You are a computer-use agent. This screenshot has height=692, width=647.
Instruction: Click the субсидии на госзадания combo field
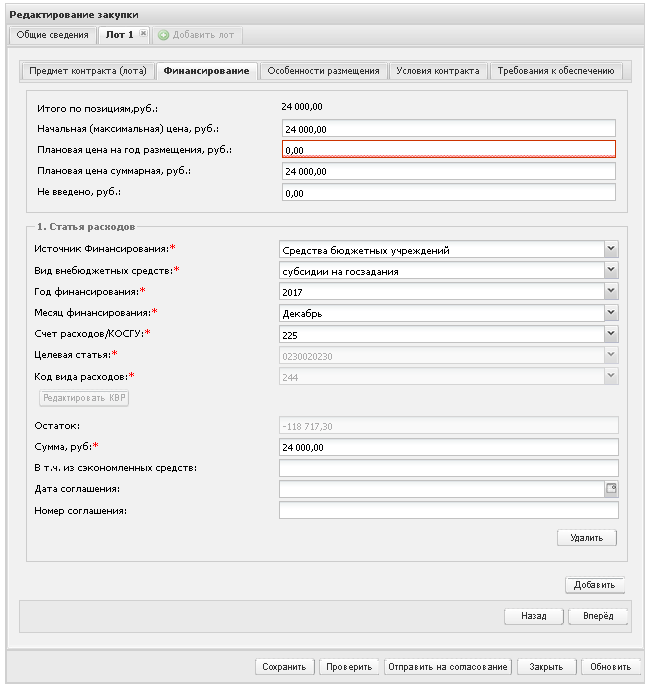pos(442,271)
